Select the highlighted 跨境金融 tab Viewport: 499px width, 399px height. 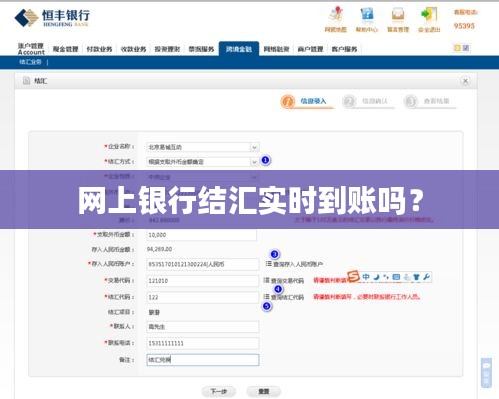[239, 49]
